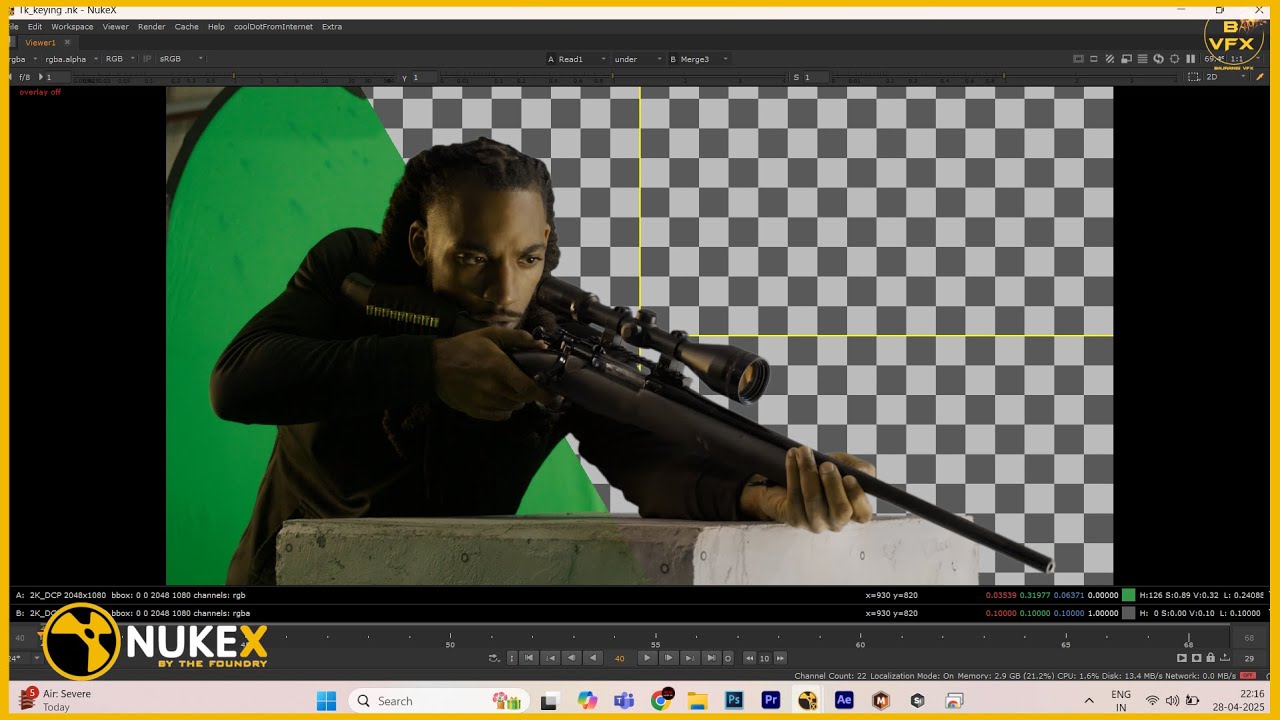1280x720 pixels.
Task: Click the green A pixel color swatch
Action: (1128, 595)
